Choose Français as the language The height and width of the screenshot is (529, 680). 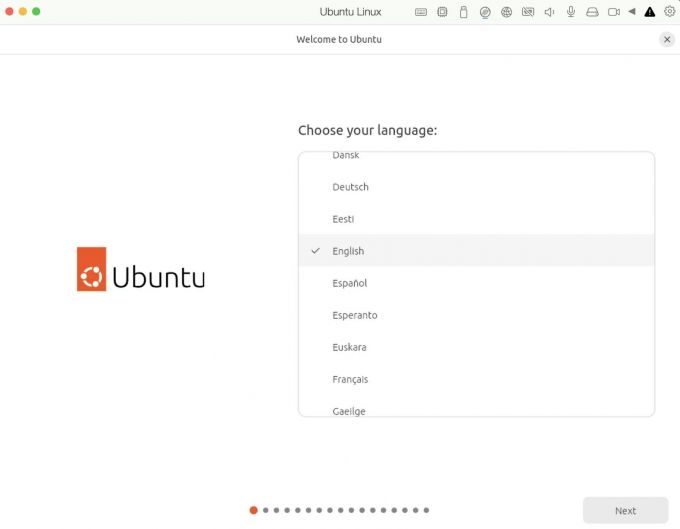[x=476, y=379]
